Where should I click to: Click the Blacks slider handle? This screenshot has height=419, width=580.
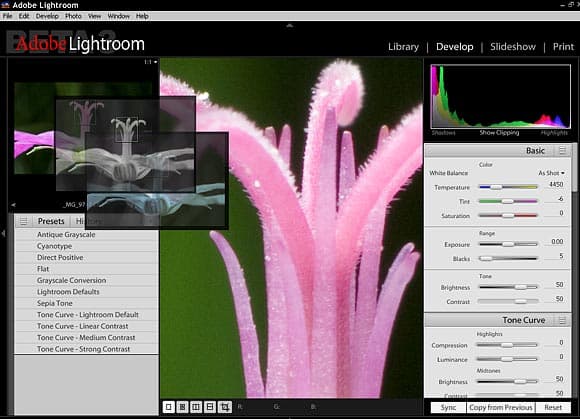(486, 259)
